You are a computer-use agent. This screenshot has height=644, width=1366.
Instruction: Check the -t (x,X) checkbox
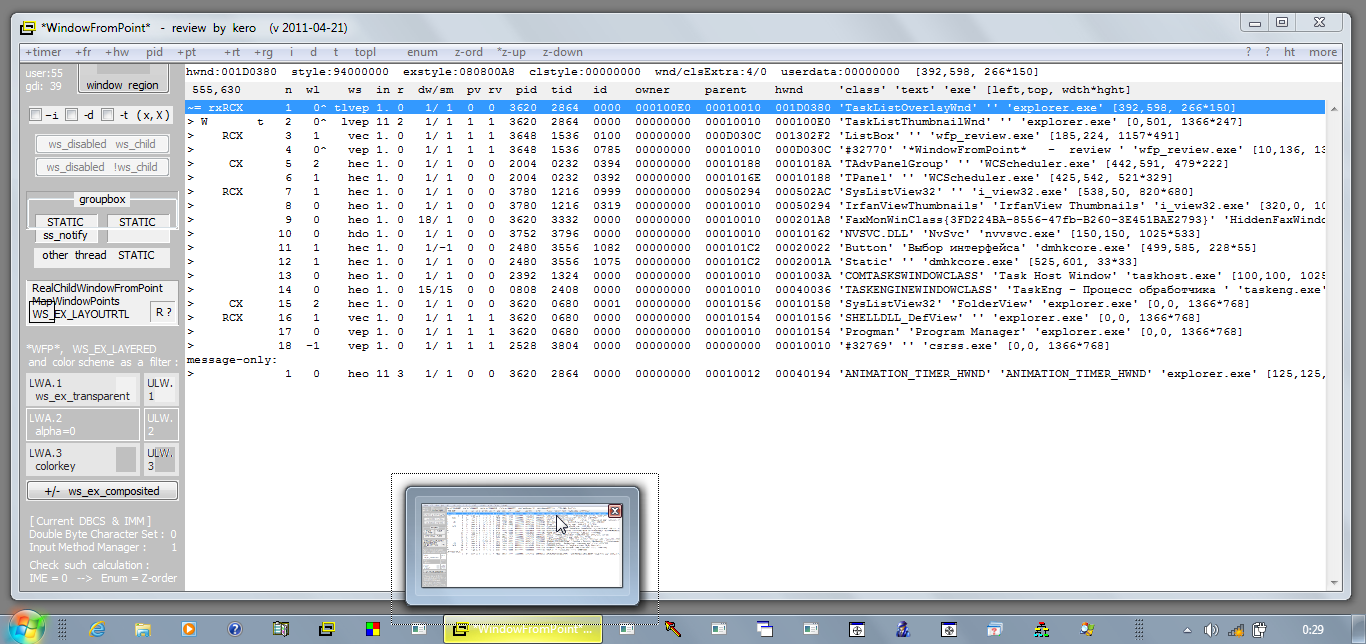click(x=109, y=114)
